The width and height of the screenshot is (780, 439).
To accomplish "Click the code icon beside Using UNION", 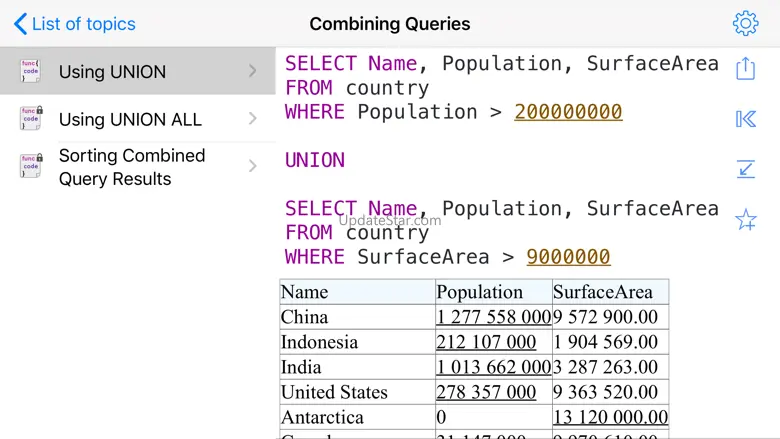I will (x=30, y=71).
